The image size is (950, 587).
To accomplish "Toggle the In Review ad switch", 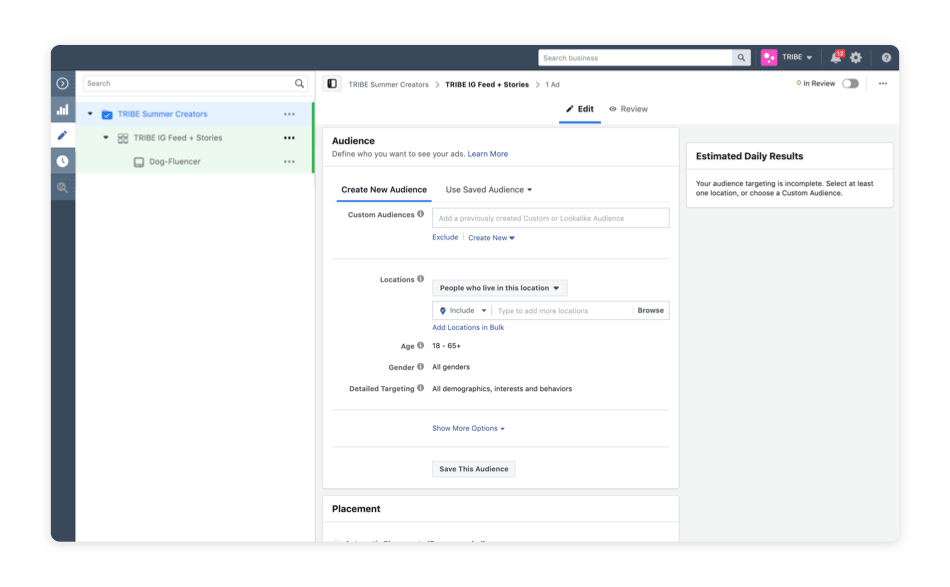I will coord(850,84).
